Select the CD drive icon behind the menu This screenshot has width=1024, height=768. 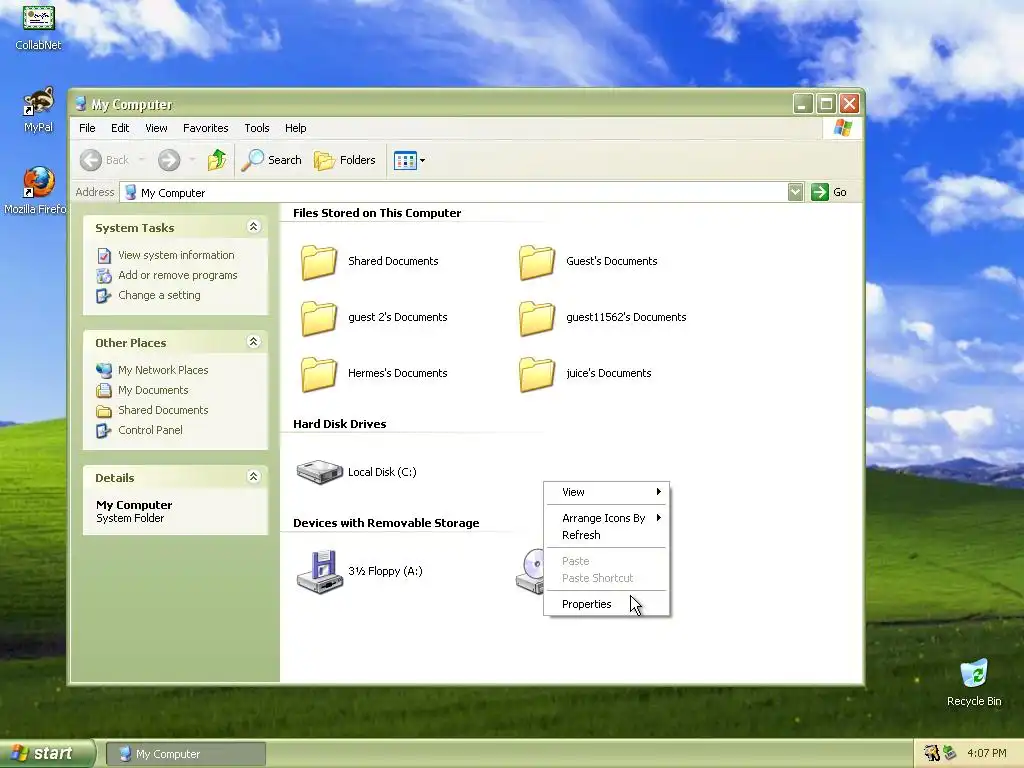pyautogui.click(x=530, y=572)
